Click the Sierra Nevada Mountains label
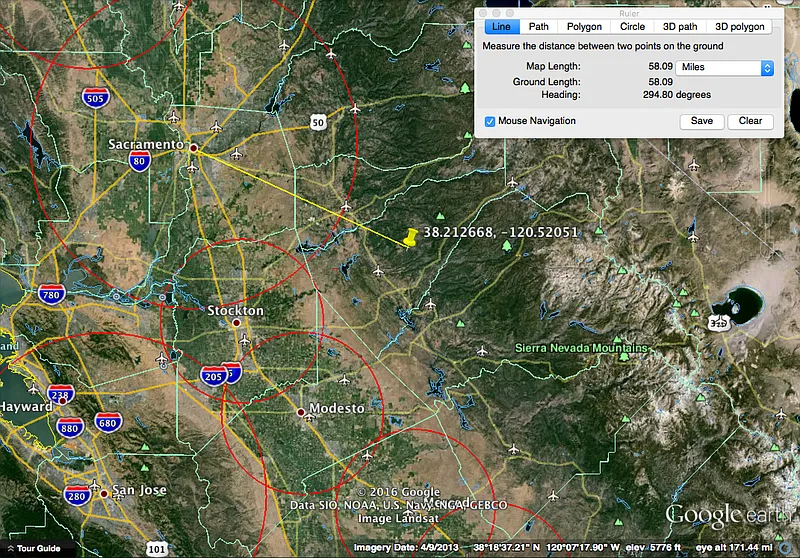This screenshot has height=558, width=800. tap(580, 348)
